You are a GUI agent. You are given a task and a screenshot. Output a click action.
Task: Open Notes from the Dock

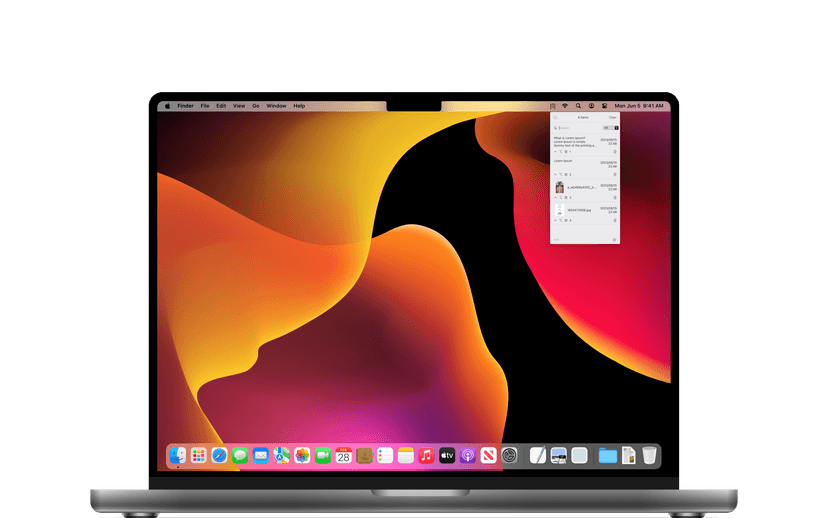(406, 455)
